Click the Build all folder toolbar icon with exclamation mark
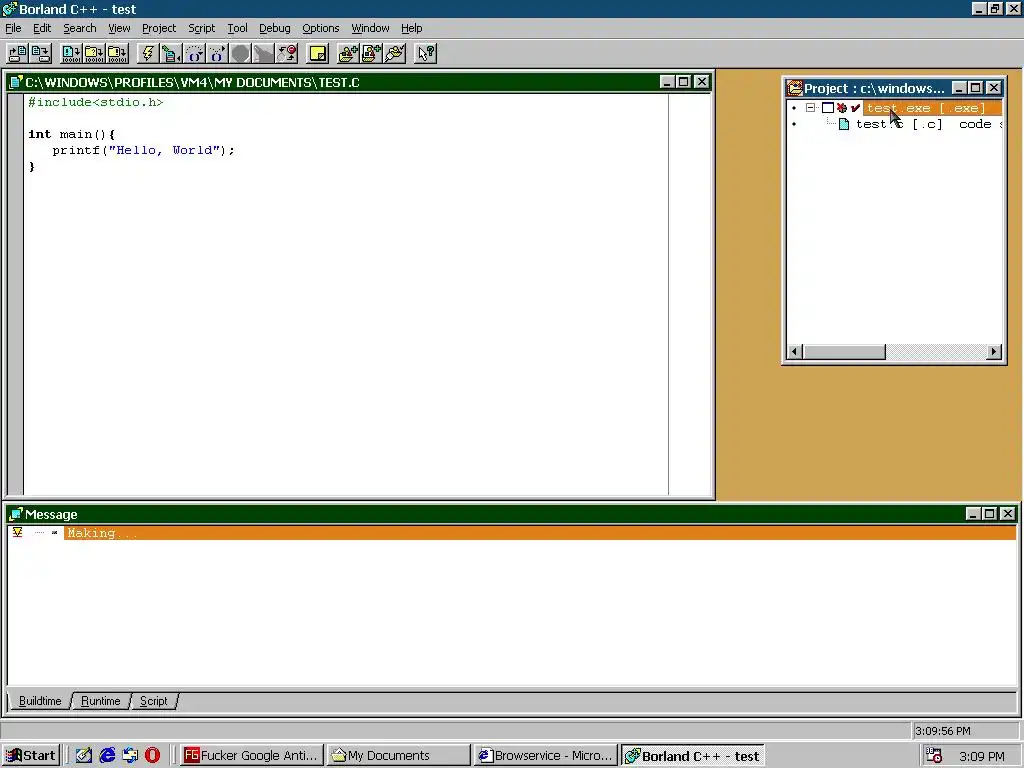The height and width of the screenshot is (768, 1024). (118, 54)
